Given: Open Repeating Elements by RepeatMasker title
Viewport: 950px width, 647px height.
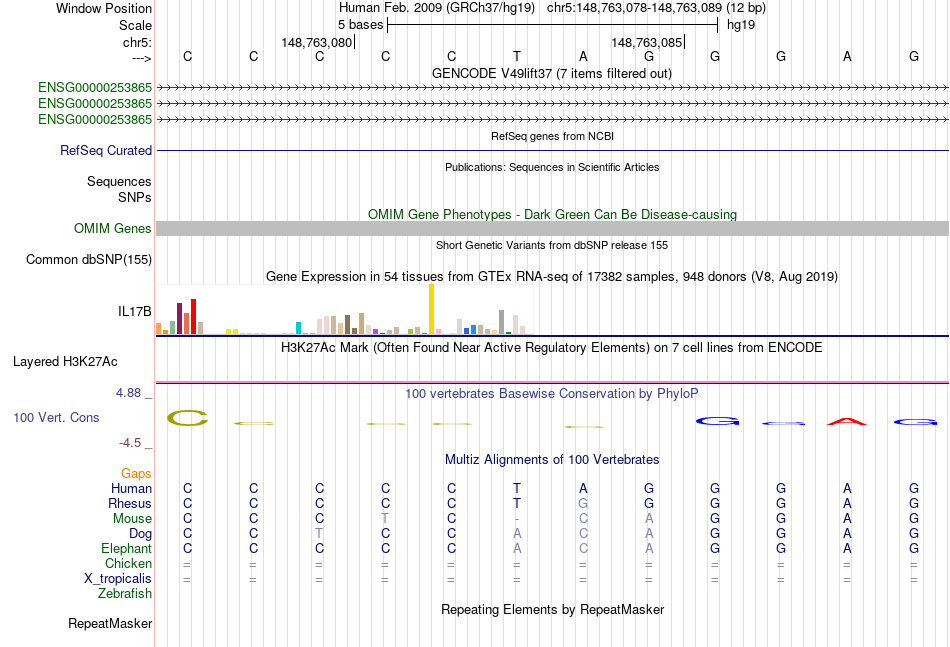Looking at the screenshot, I should (552, 610).
